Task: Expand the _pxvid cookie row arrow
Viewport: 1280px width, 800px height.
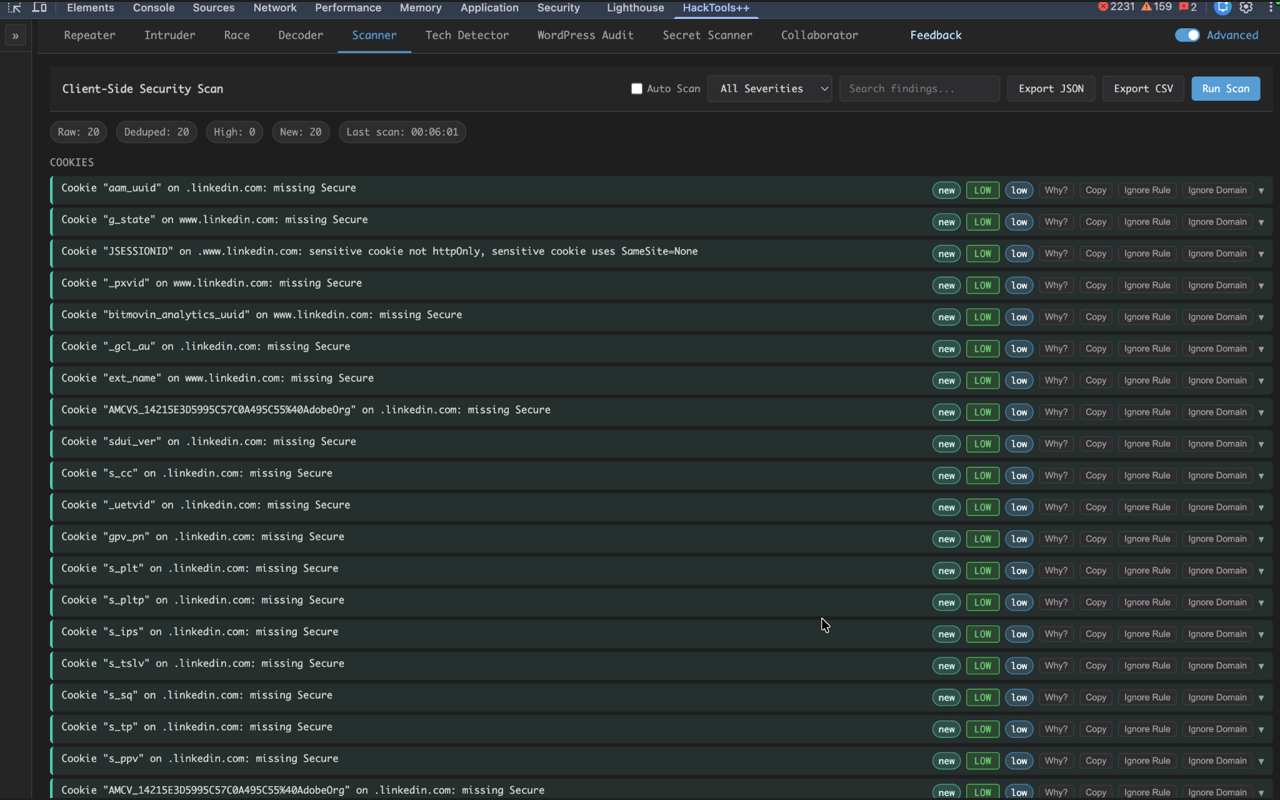Action: tap(1261, 285)
